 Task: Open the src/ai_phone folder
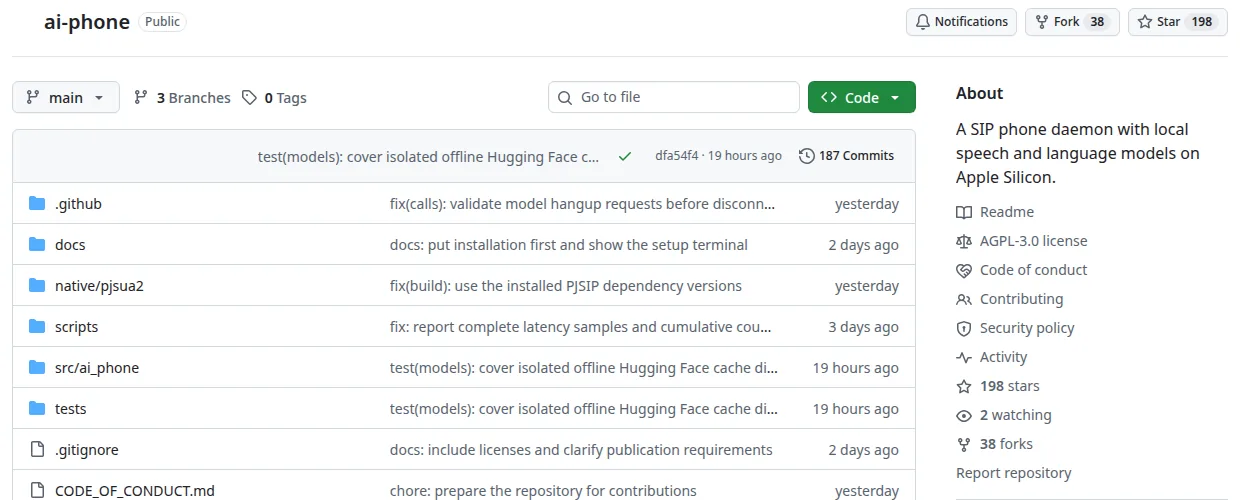click(97, 368)
